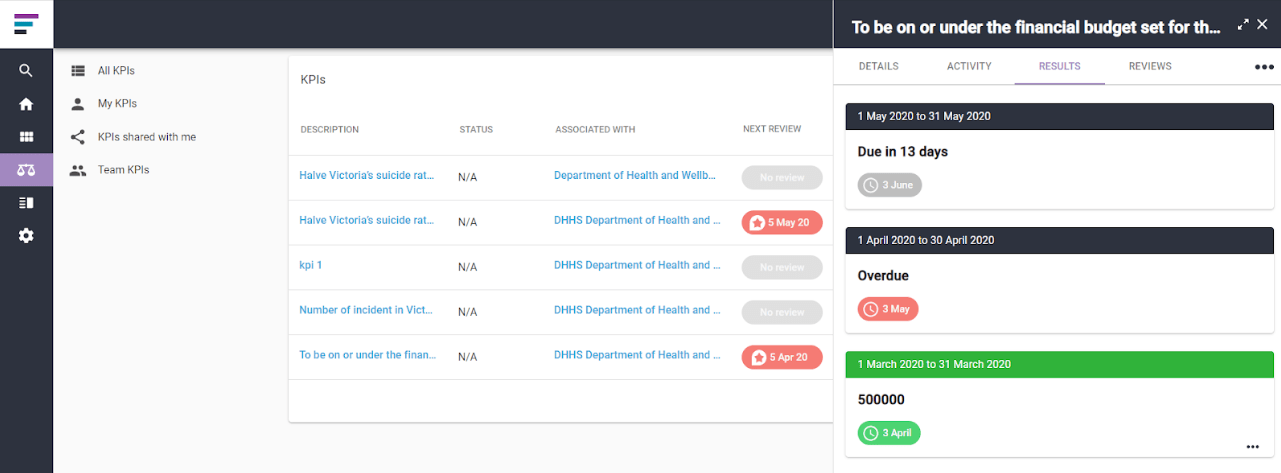This screenshot has height=473, width=1281.
Task: Click the All KPIs list icon
Action: (x=78, y=71)
